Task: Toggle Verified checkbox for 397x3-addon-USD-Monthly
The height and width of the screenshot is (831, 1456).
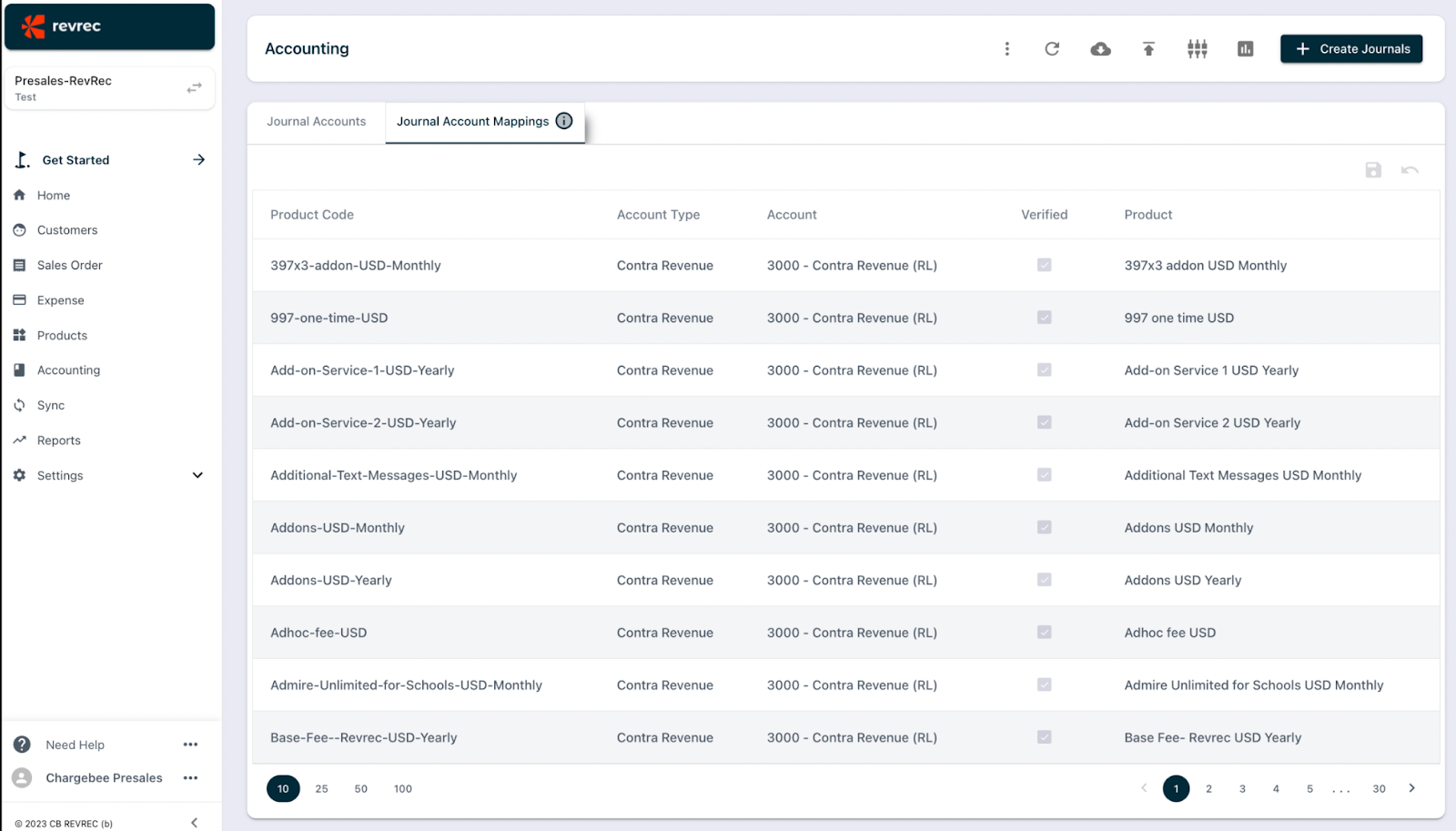Action: tap(1044, 265)
